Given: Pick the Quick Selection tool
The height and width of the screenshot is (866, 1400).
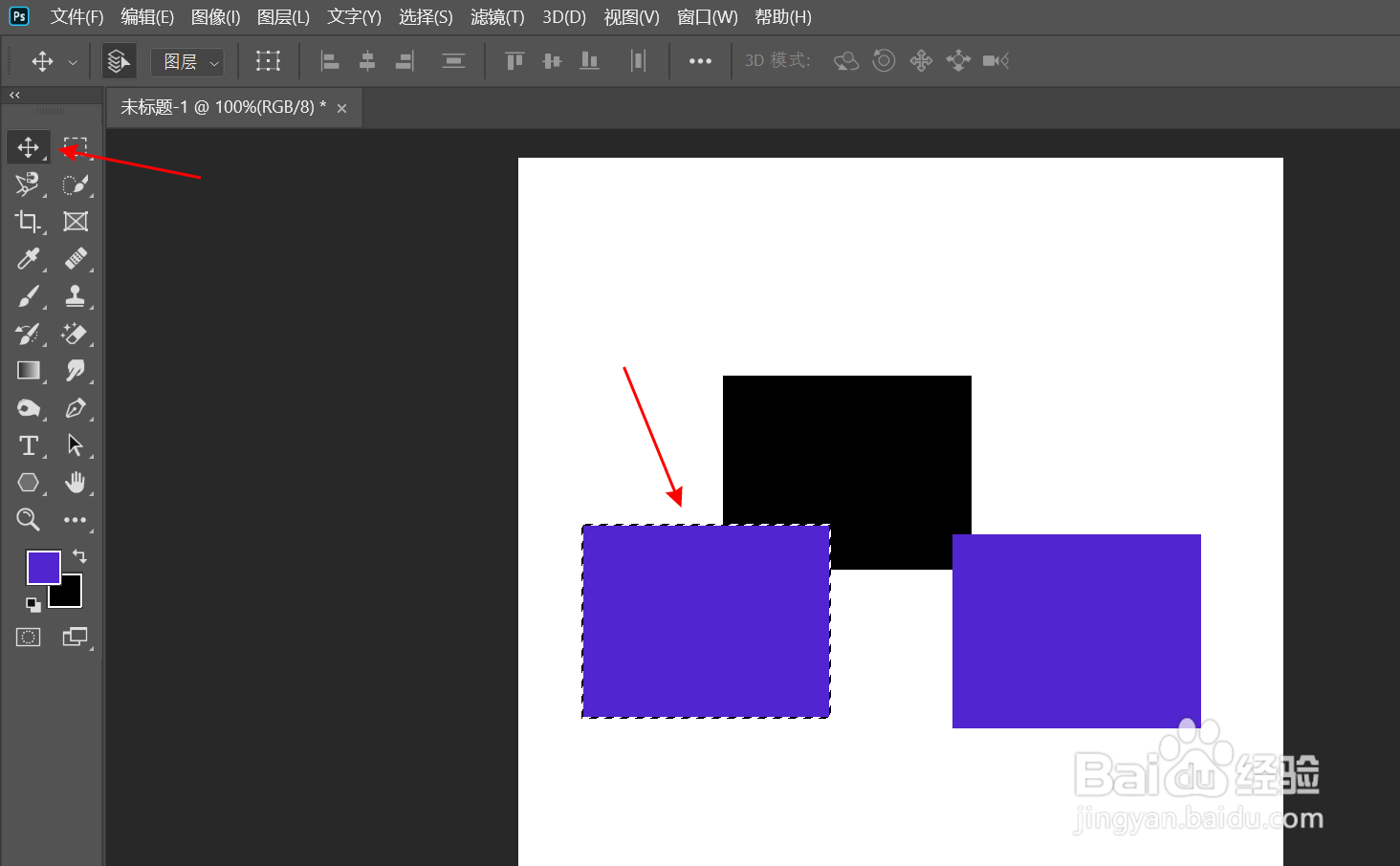Looking at the screenshot, I should 76,184.
